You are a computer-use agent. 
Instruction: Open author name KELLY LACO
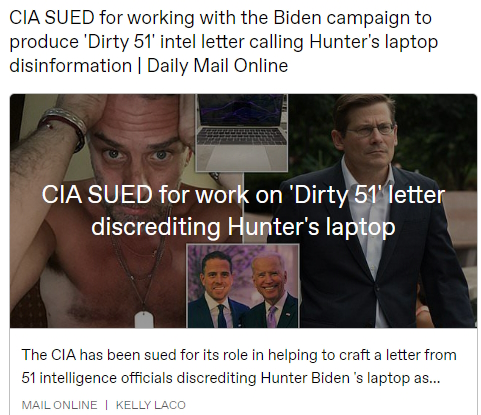(x=151, y=405)
